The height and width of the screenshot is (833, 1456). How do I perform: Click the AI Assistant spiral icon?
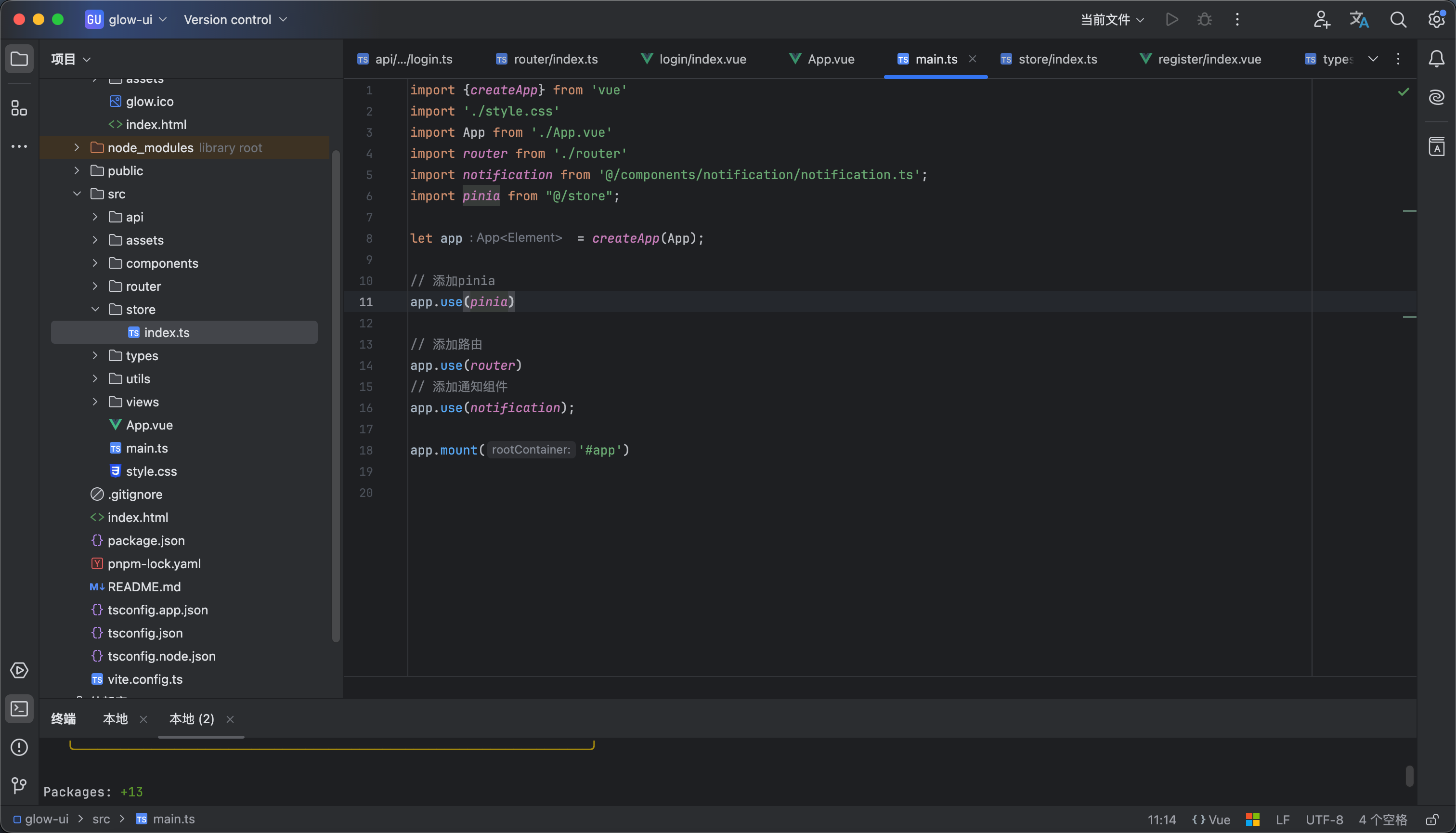pyautogui.click(x=1437, y=97)
